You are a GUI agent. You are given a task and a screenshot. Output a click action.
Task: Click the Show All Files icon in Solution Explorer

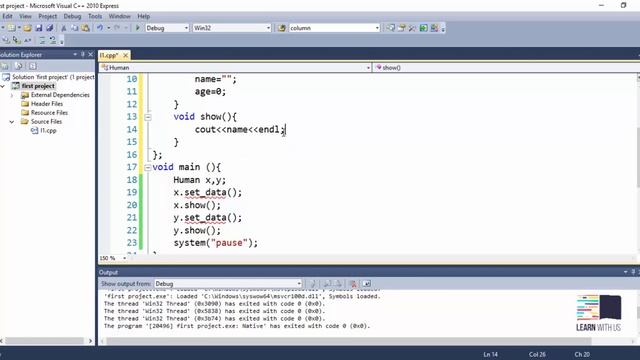point(18,66)
